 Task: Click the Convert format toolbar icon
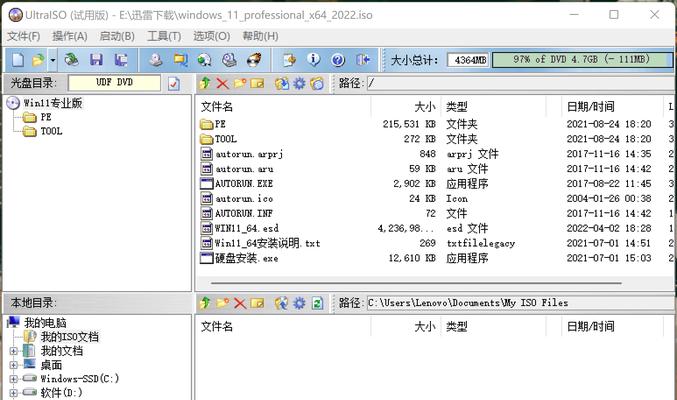tap(180, 60)
